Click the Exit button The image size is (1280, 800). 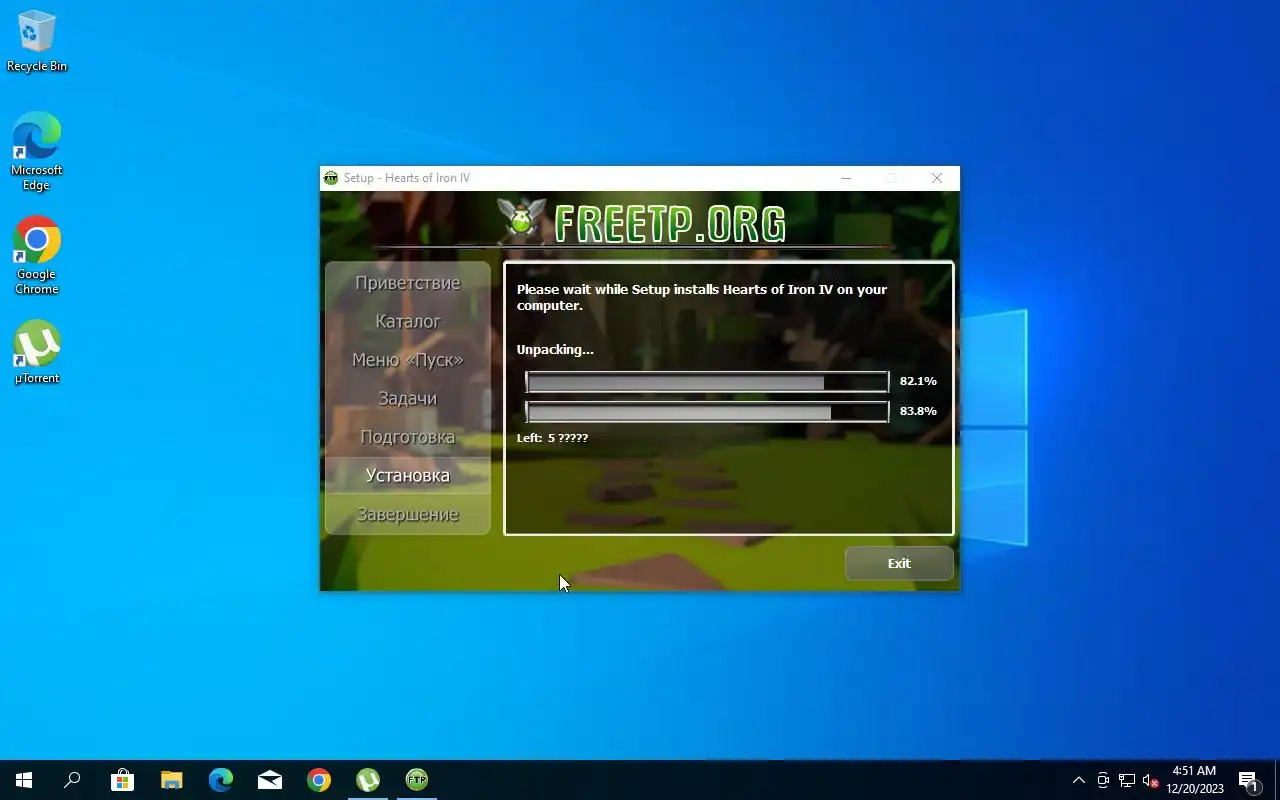click(x=899, y=563)
